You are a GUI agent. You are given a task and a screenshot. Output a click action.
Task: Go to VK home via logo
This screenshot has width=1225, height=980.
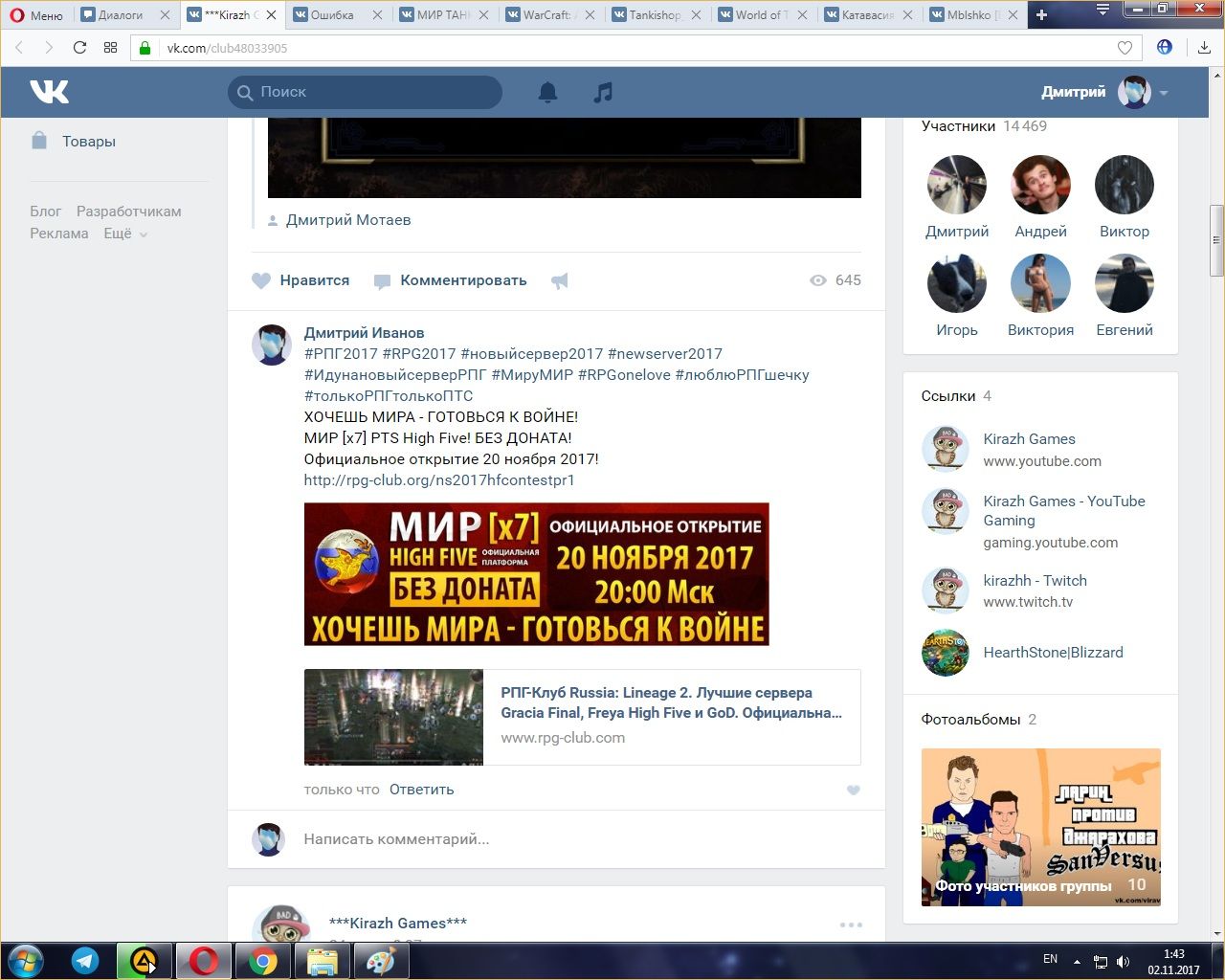click(49, 92)
